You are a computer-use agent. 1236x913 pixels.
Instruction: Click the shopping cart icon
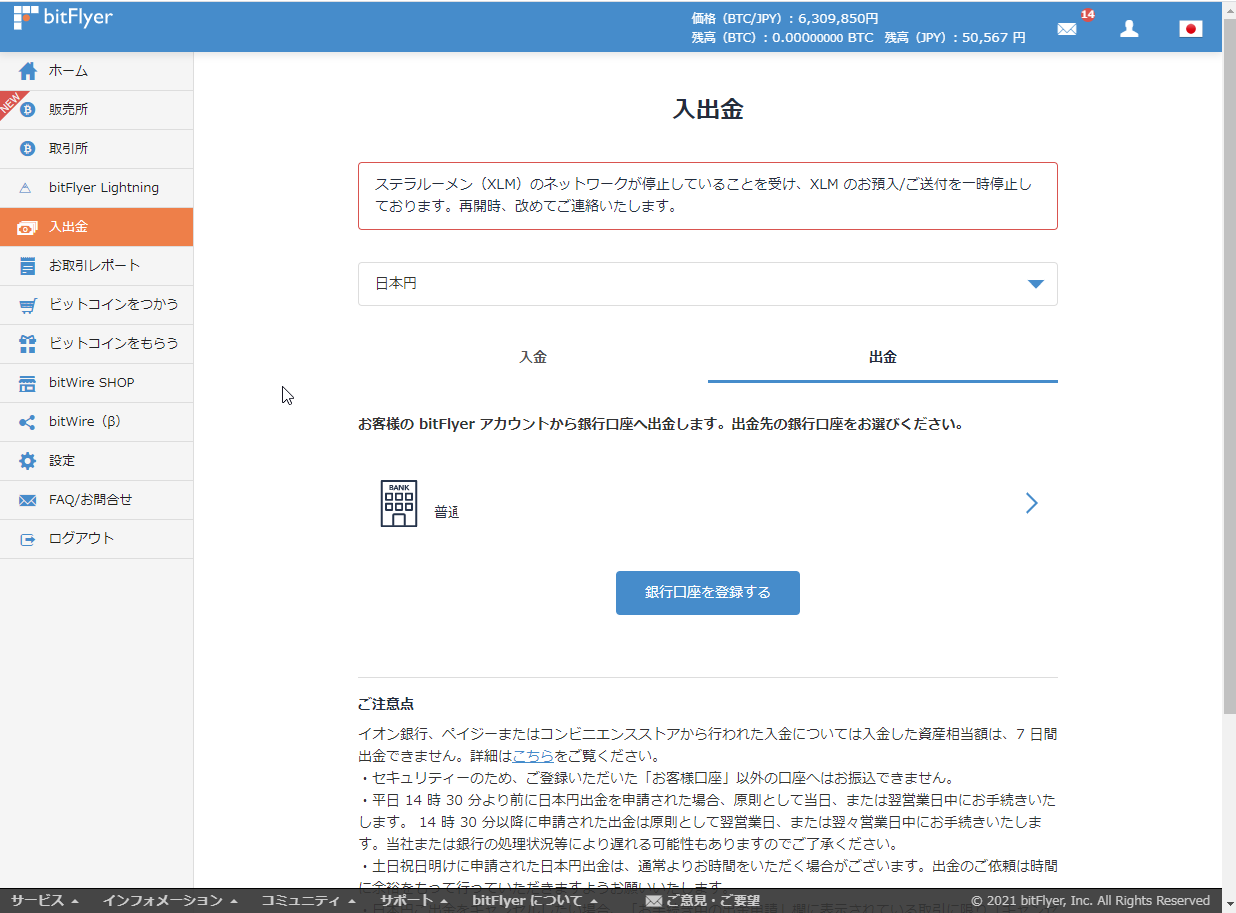click(x=28, y=305)
